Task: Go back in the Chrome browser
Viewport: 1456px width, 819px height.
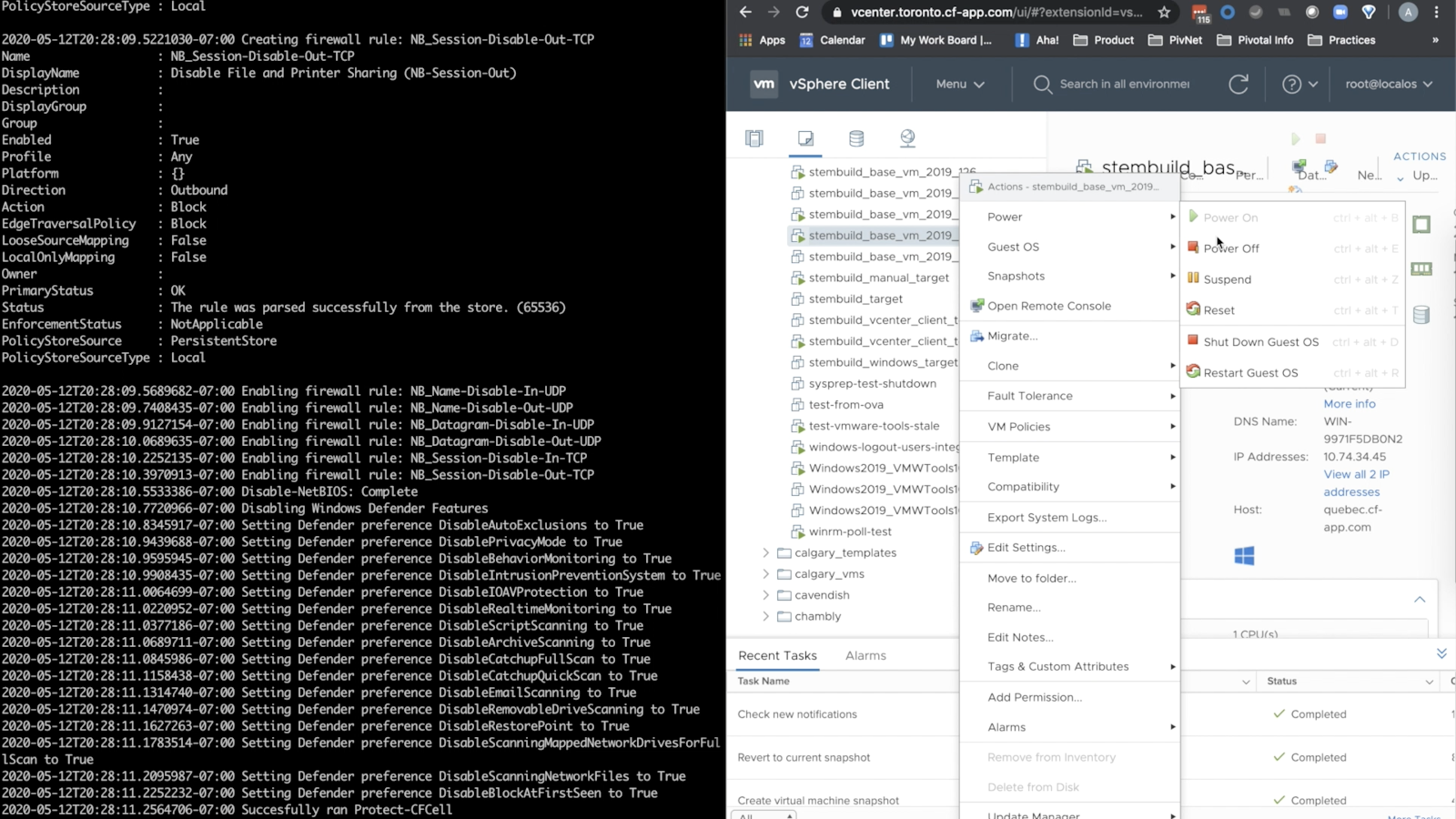Action: 745,12
